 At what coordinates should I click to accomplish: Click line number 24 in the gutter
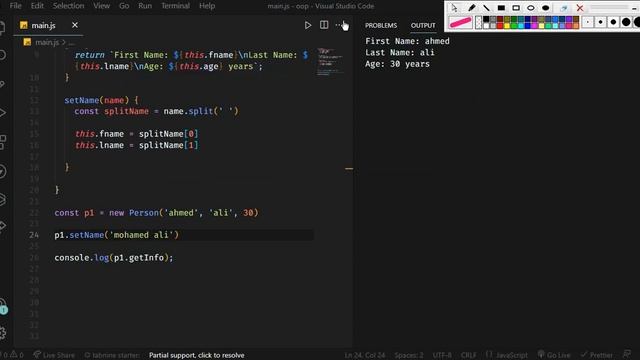pyautogui.click(x=34, y=235)
